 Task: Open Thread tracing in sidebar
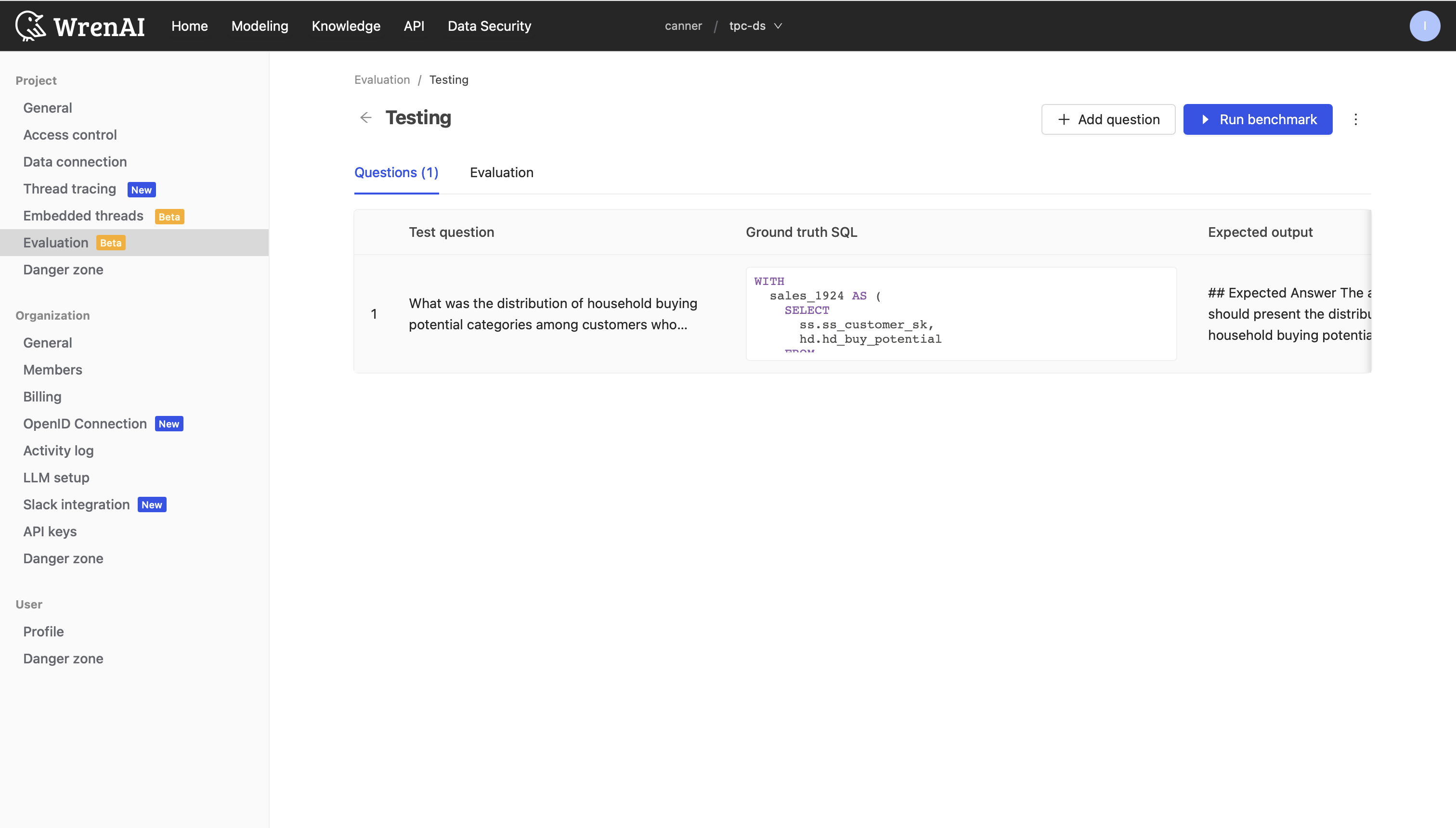[69, 189]
